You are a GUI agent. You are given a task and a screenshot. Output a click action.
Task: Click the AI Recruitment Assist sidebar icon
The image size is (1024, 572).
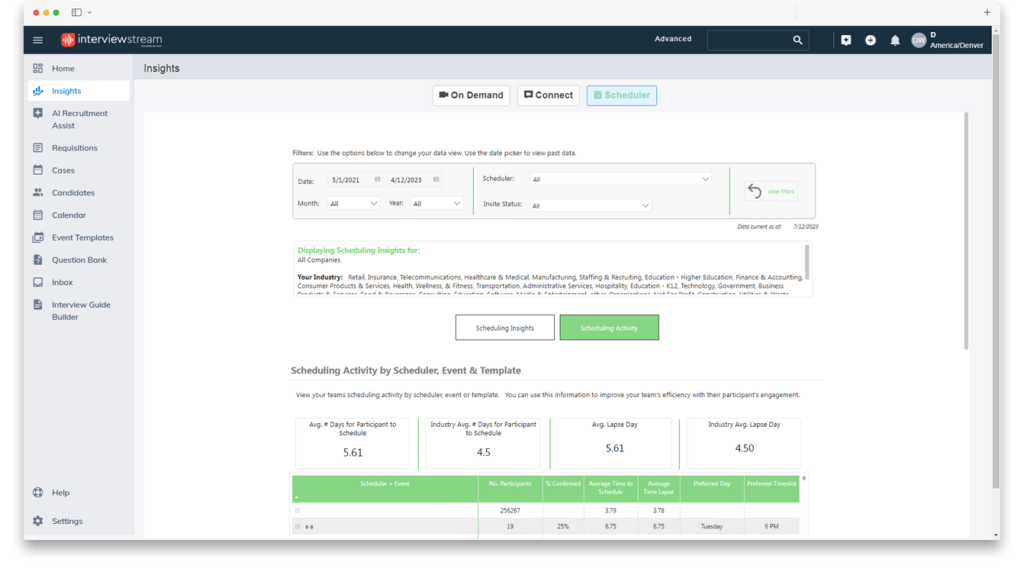click(x=38, y=113)
